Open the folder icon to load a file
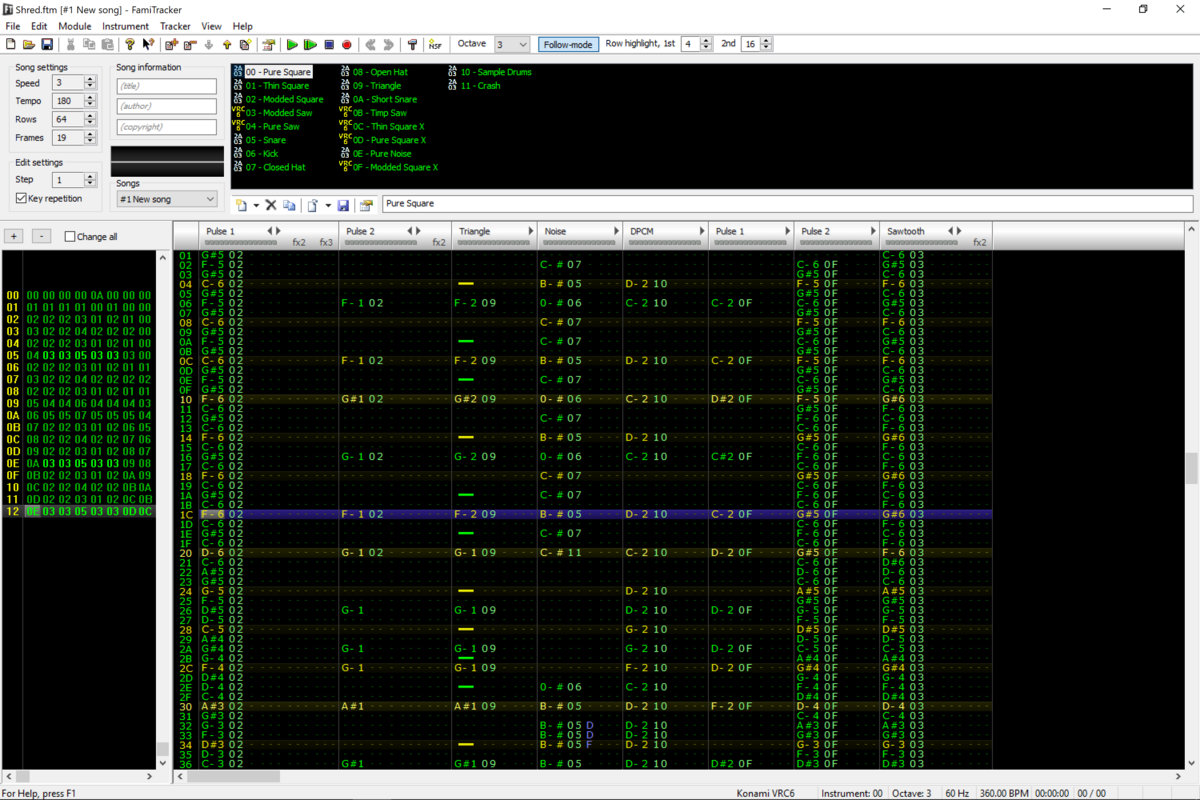Image resolution: width=1200 pixels, height=800 pixels. coord(29,45)
